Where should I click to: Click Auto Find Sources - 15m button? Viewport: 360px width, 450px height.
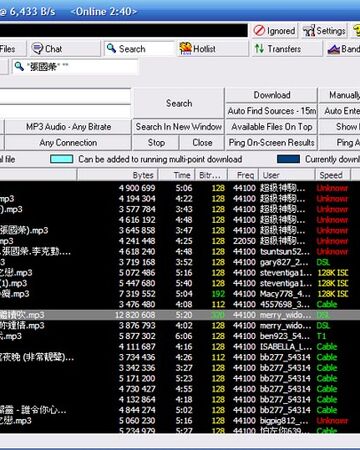(272, 111)
